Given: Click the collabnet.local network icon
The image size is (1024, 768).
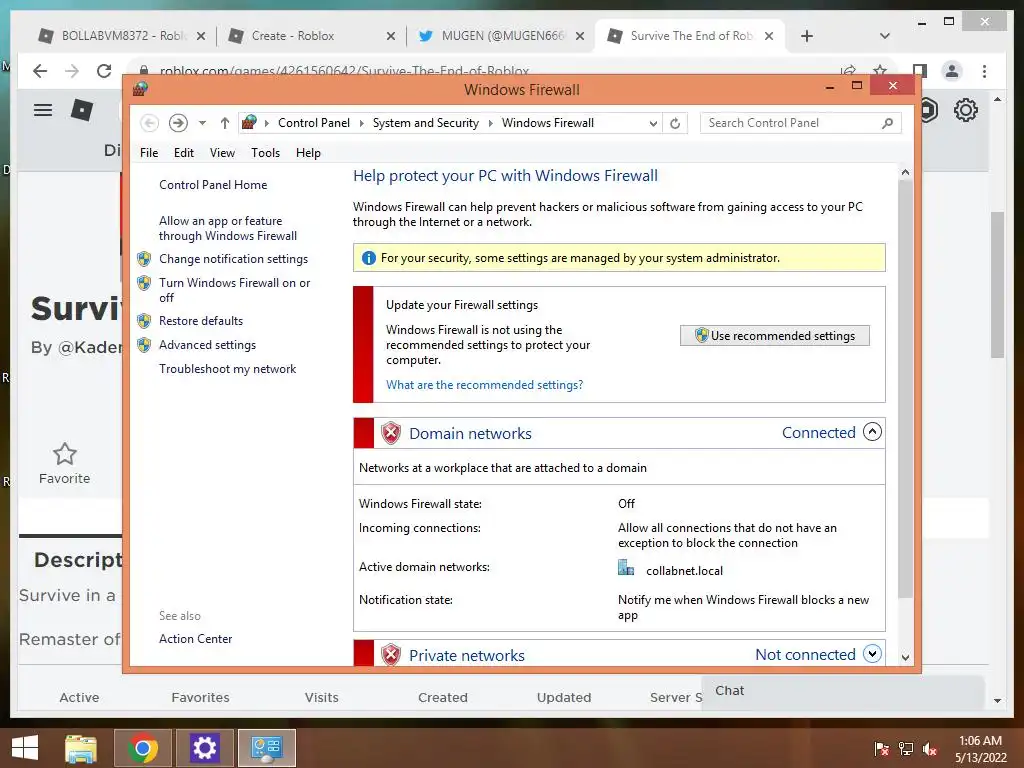Looking at the screenshot, I should pos(626,568).
